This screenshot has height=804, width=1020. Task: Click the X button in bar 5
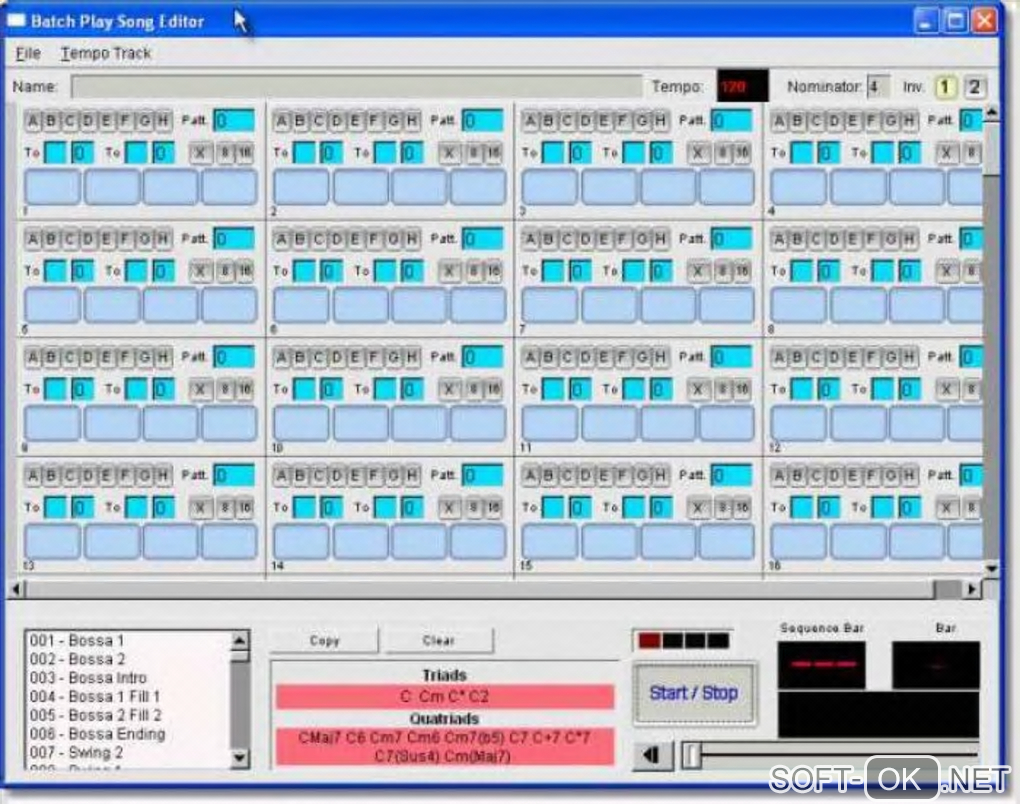(200, 271)
